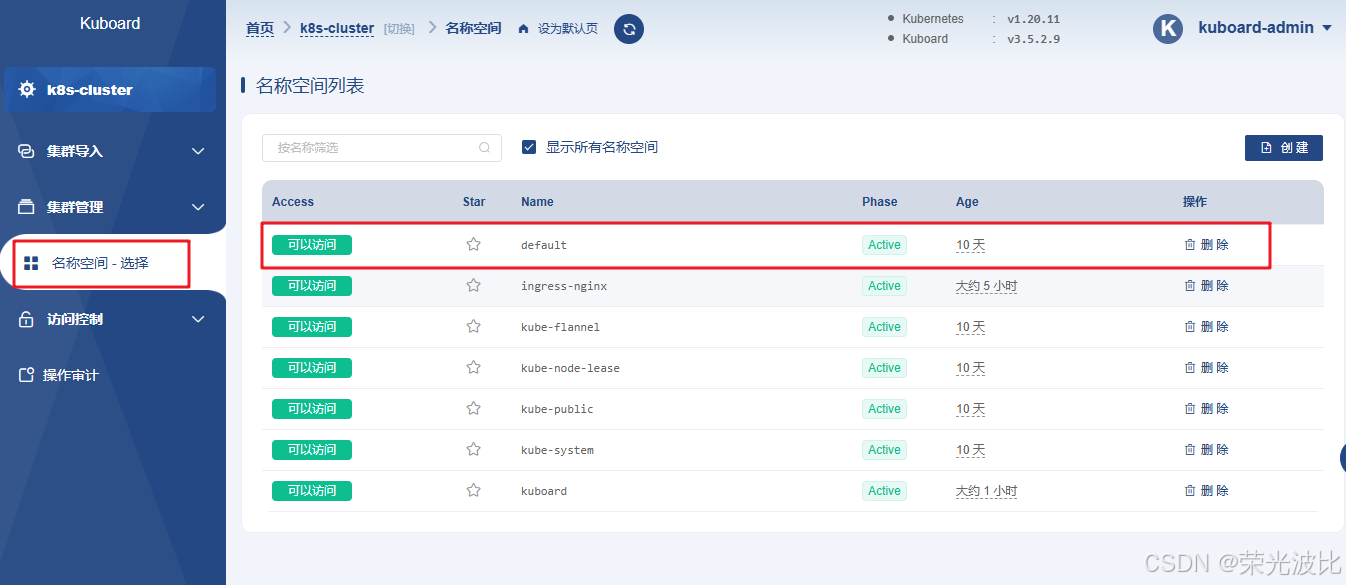Image resolution: width=1346 pixels, height=585 pixels.
Task: Delete the default namespace
Action: pyautogui.click(x=1207, y=244)
